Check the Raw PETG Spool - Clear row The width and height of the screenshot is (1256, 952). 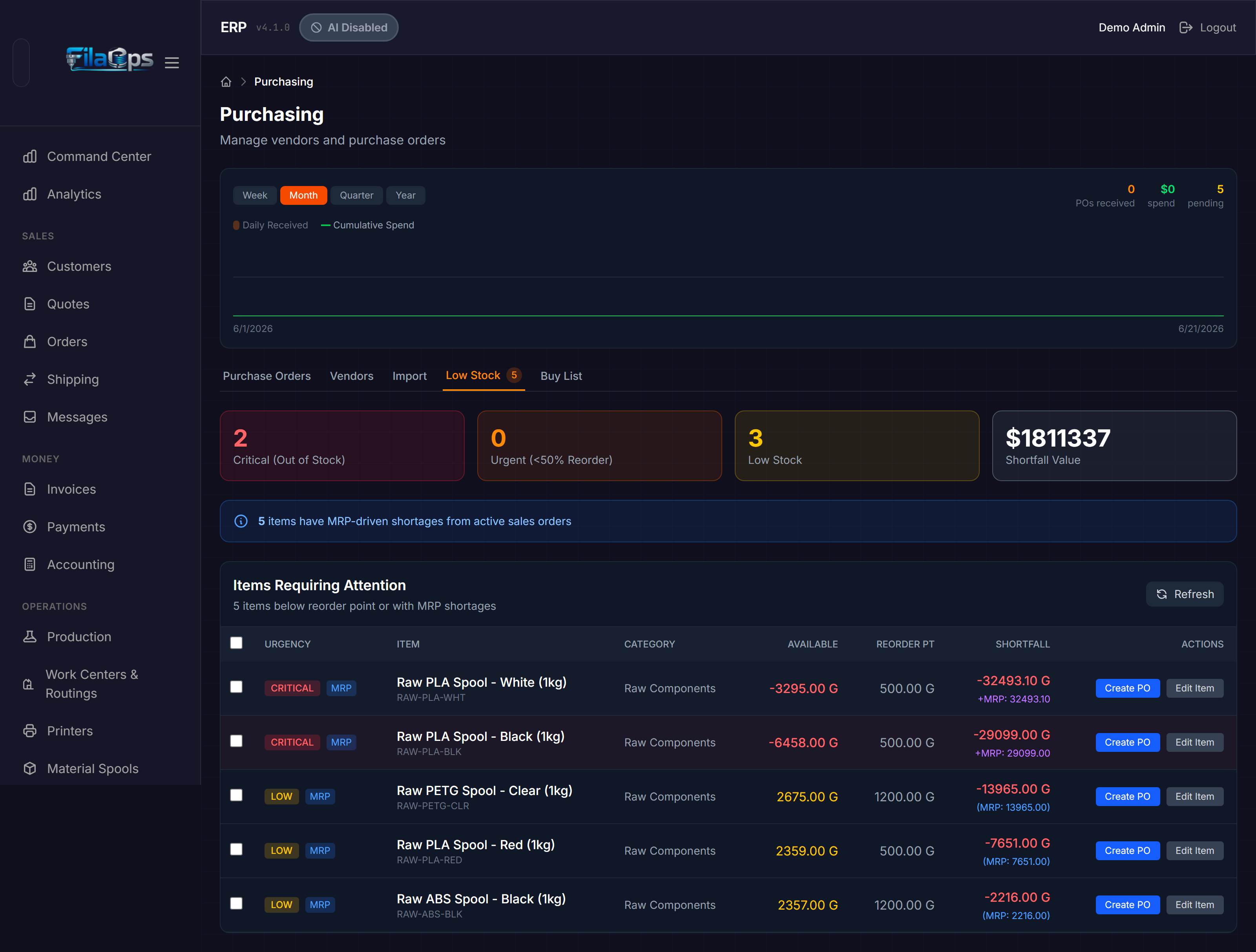pos(236,795)
